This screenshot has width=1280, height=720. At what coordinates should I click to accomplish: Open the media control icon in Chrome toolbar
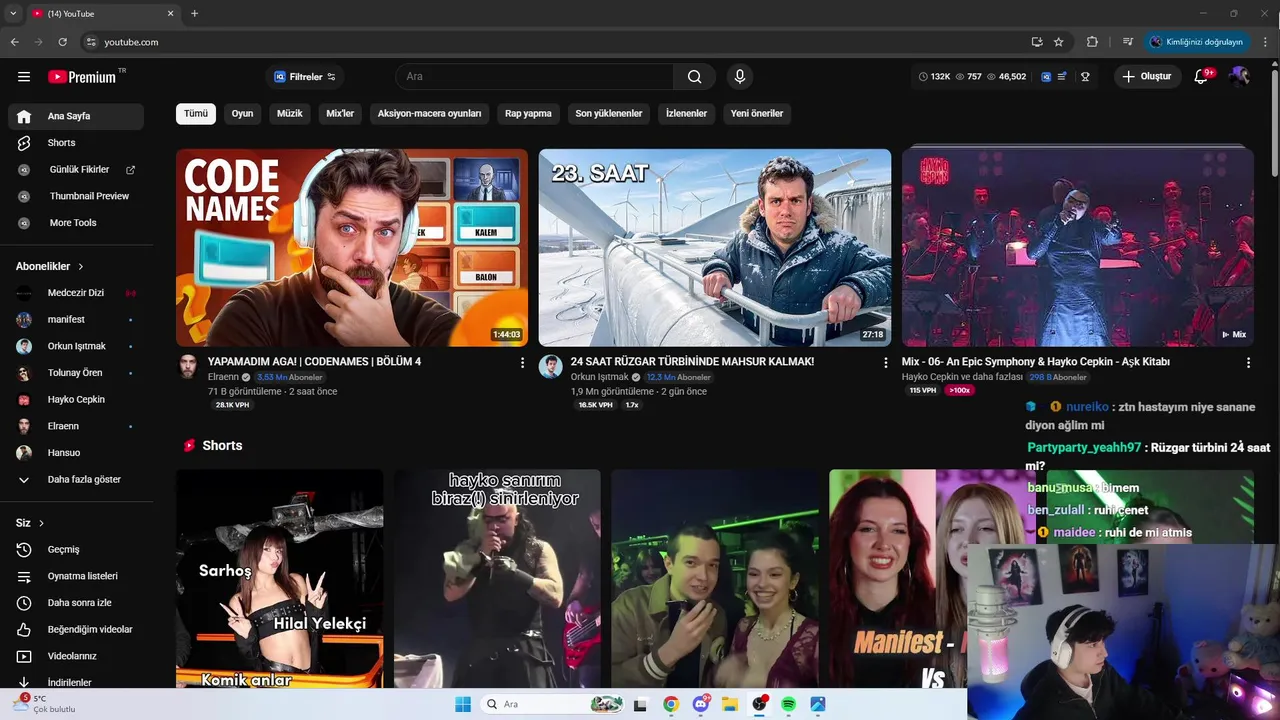[1128, 42]
